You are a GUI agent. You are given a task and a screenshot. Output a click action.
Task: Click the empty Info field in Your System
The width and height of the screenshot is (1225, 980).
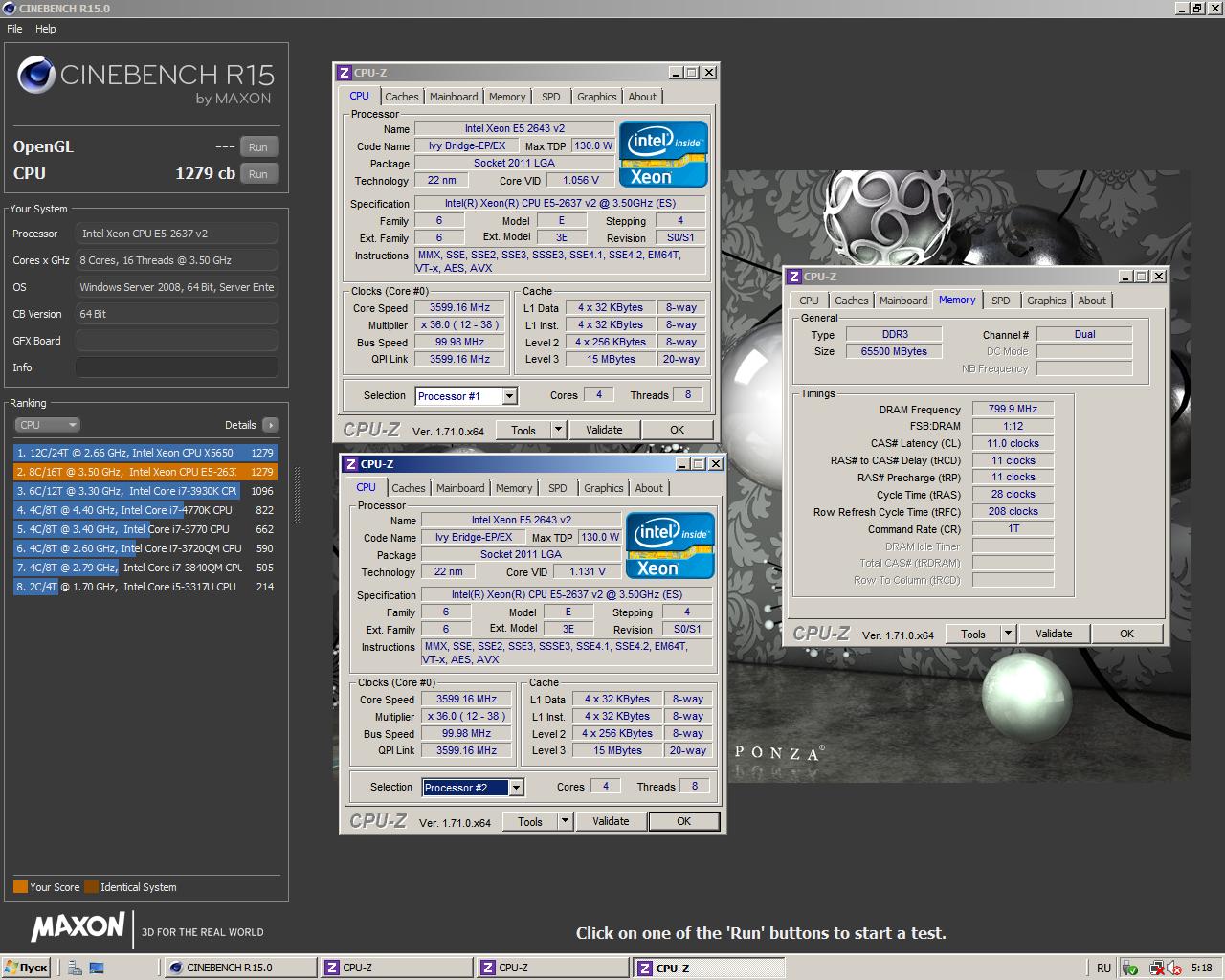(177, 367)
